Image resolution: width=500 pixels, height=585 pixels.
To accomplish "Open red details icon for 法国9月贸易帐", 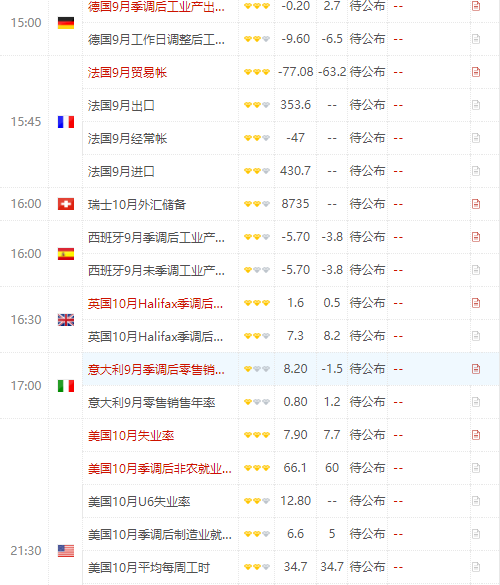I will tap(476, 72).
